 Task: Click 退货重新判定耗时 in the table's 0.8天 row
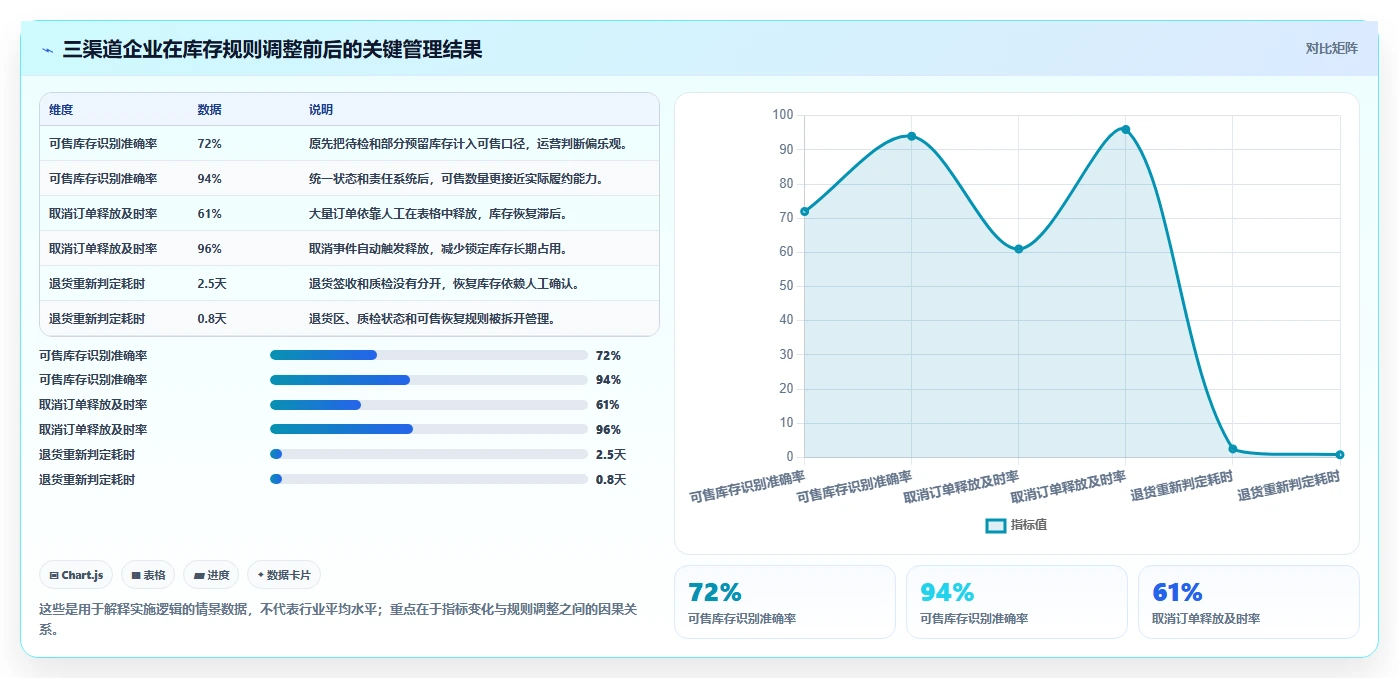(97, 319)
